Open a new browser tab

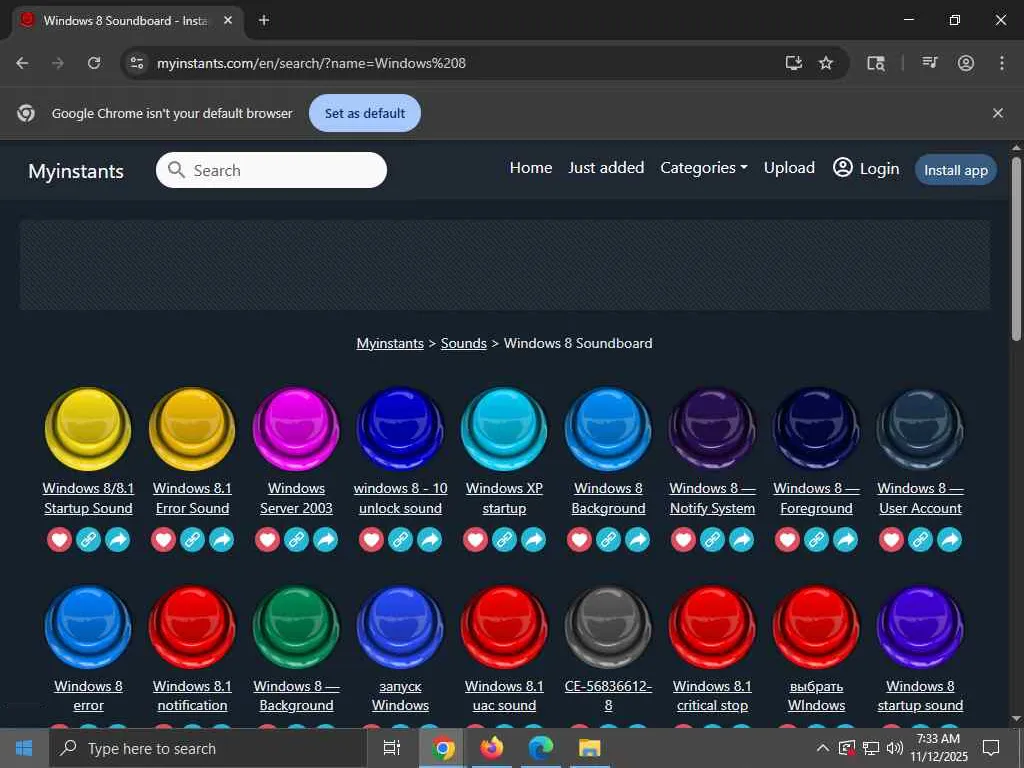tap(264, 20)
